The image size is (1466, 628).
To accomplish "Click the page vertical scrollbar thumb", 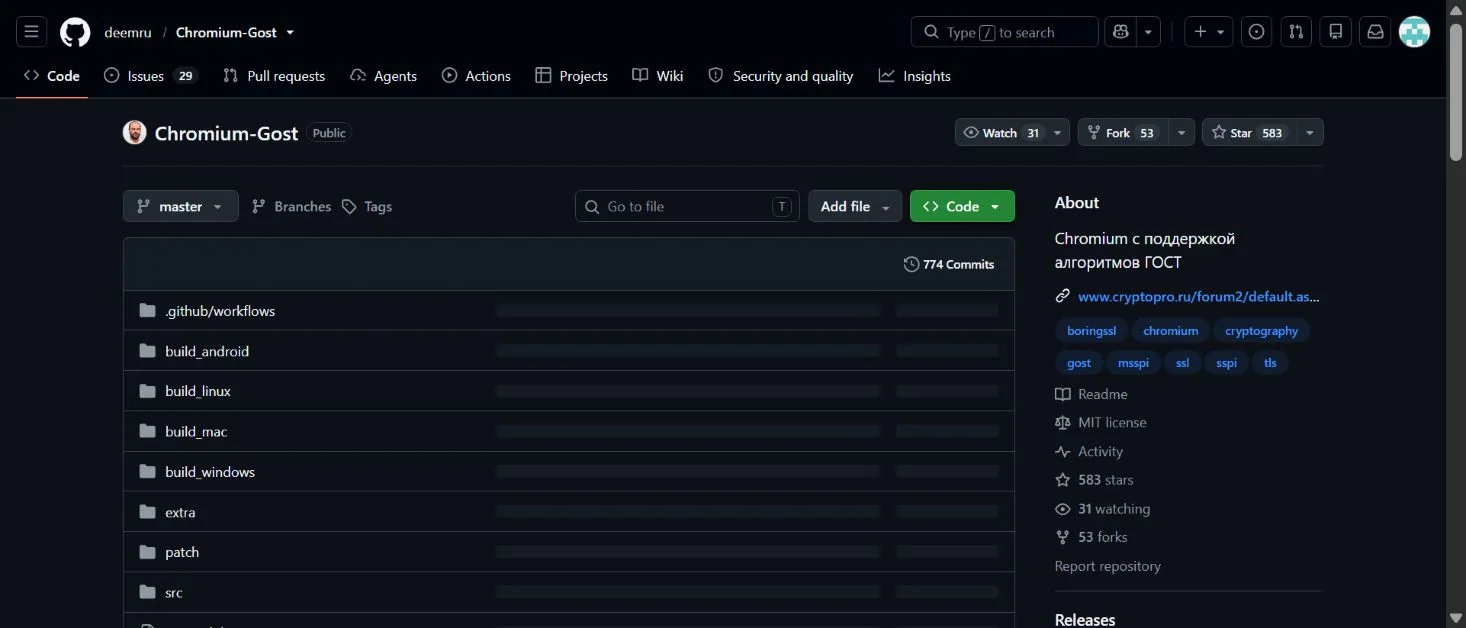I will [x=1456, y=93].
